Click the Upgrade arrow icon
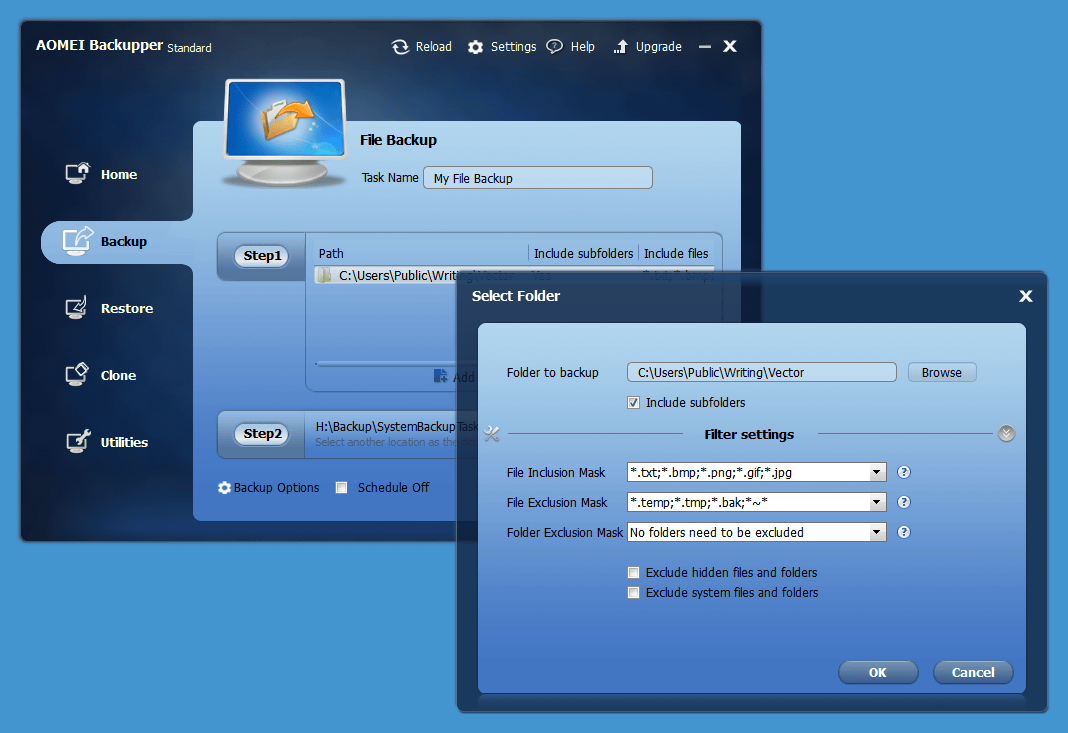 coord(621,46)
